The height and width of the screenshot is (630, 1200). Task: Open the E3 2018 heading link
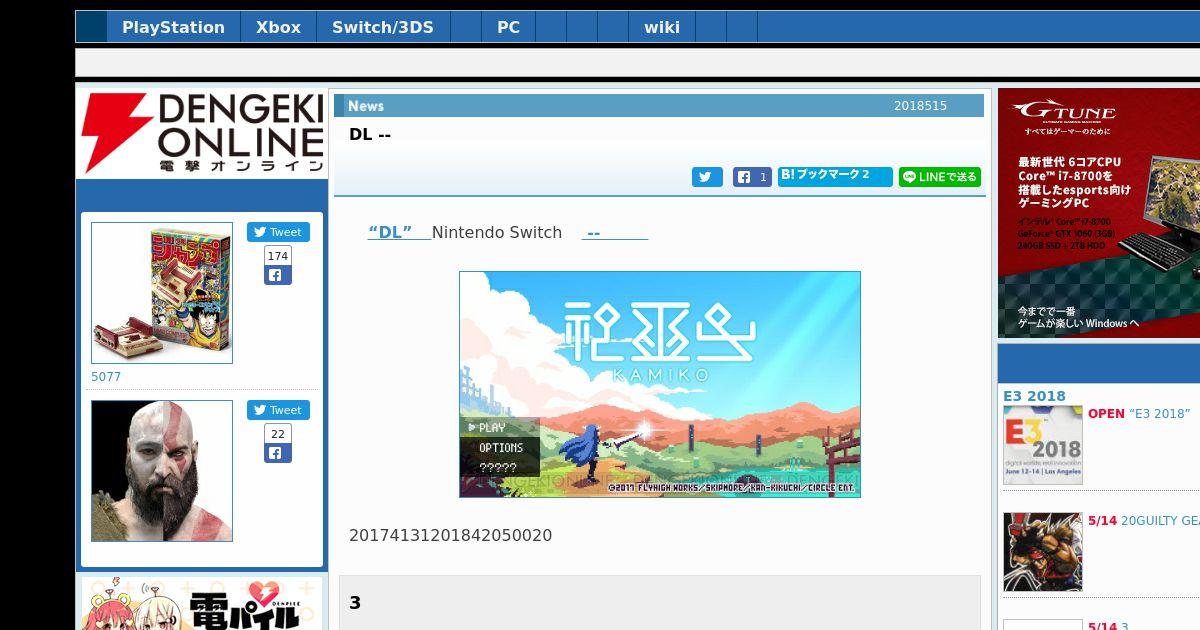1034,396
